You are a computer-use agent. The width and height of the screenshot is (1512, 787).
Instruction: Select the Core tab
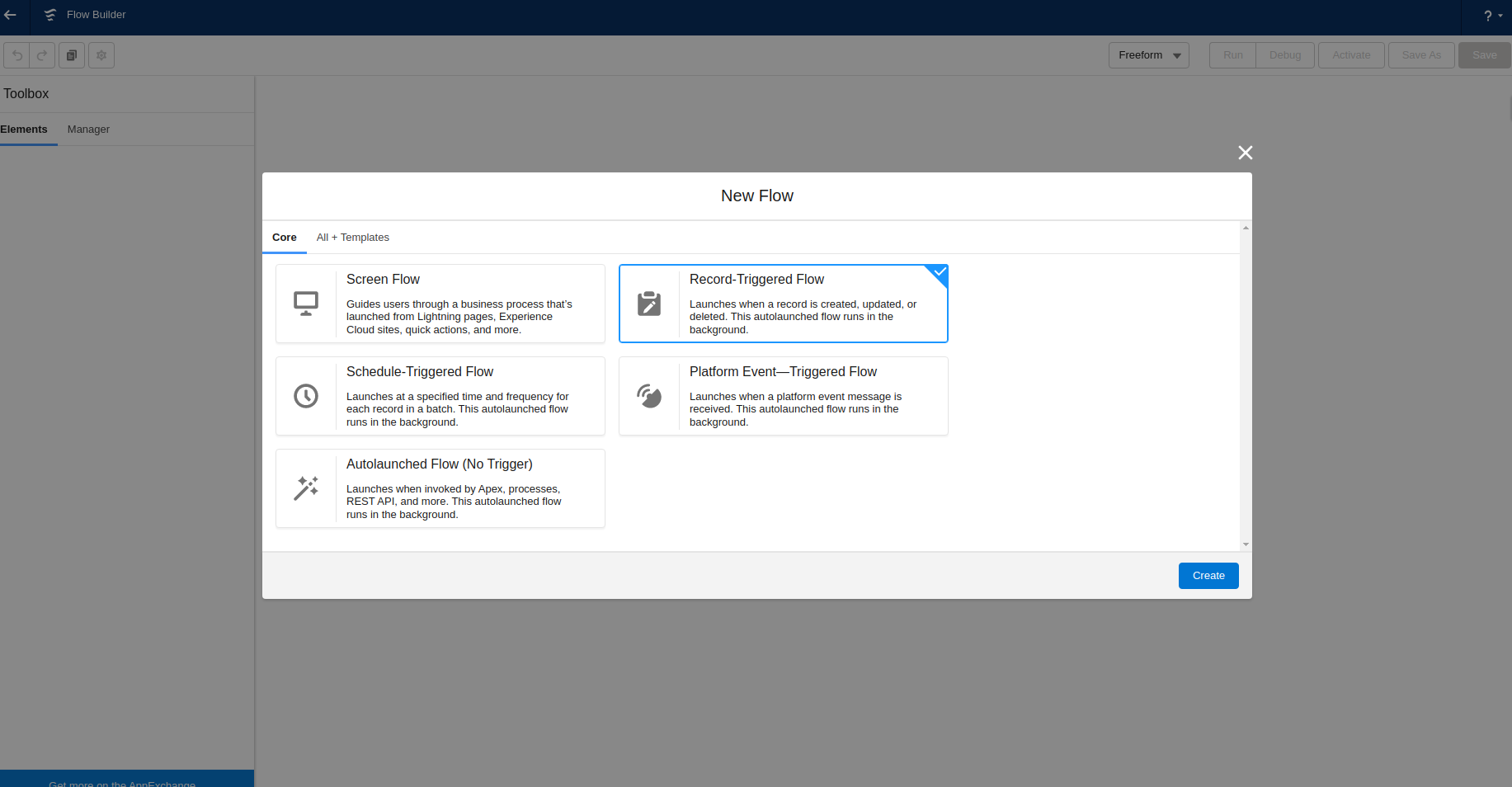(285, 238)
